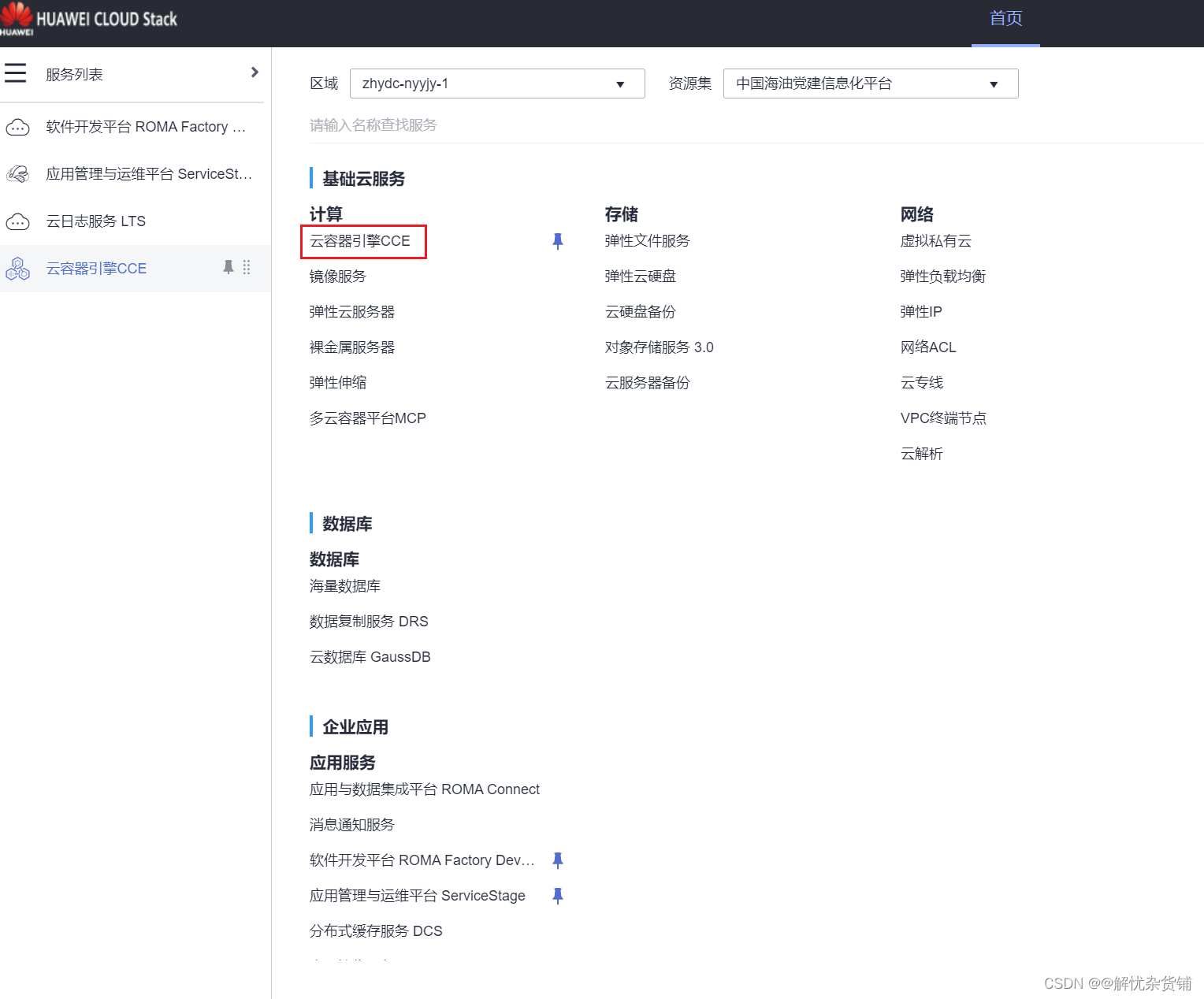Open 网络ACL link
The image size is (1204, 999).
(x=928, y=347)
